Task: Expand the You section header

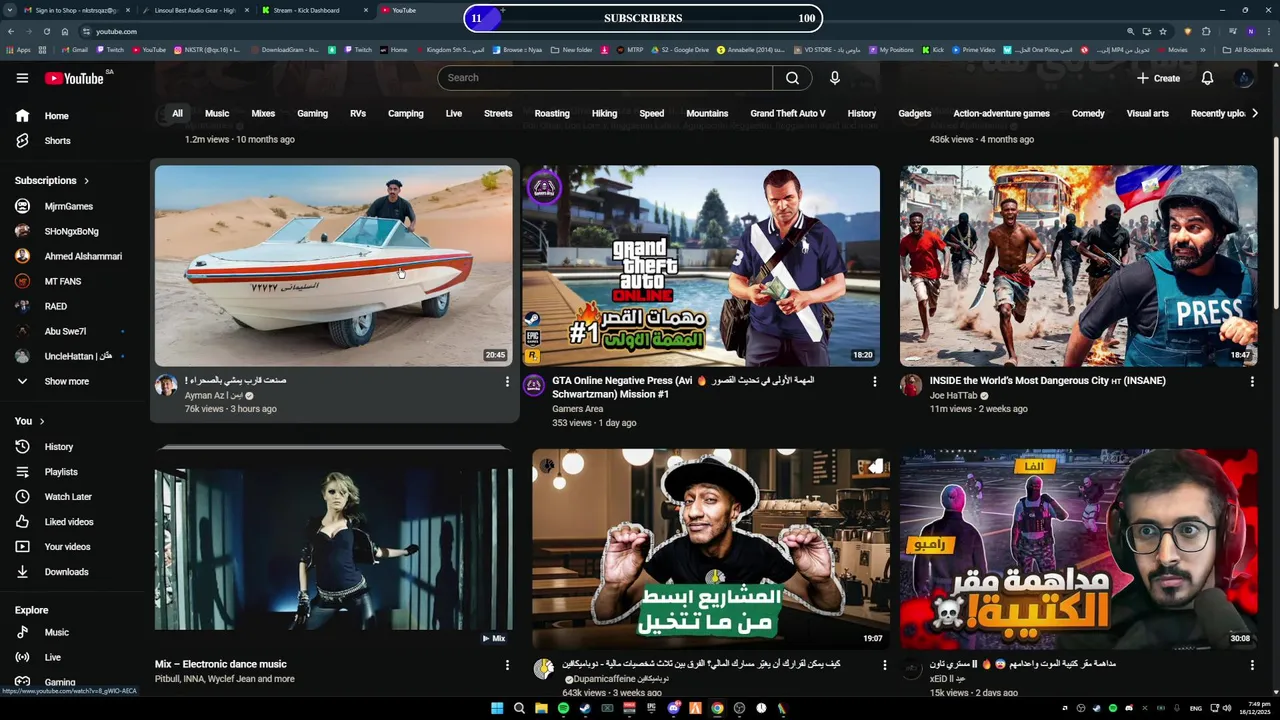Action: pyautogui.click(x=30, y=422)
